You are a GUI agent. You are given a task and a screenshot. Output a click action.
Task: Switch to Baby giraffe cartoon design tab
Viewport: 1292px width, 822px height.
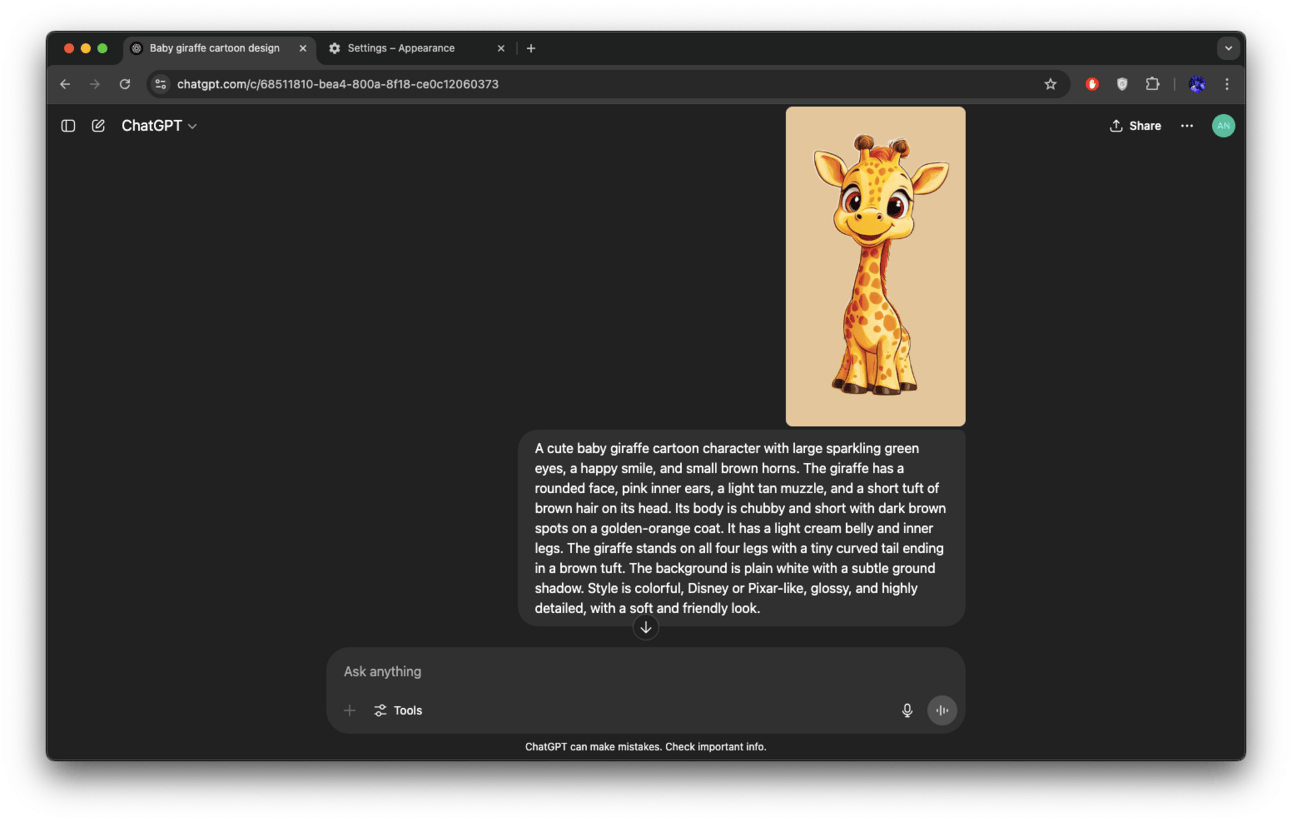(219, 48)
